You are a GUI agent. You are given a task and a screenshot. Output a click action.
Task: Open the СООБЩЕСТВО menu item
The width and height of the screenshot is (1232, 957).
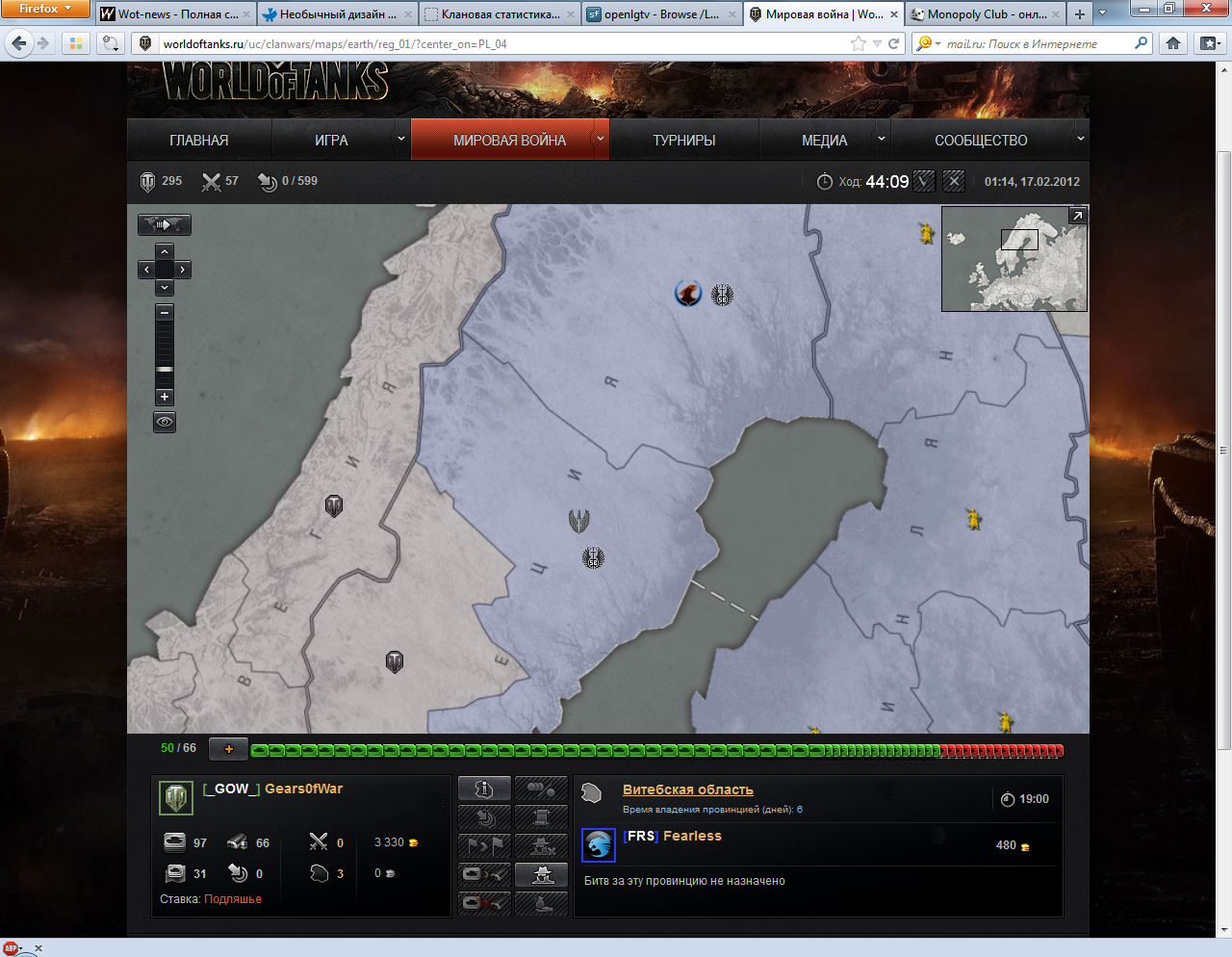pos(981,141)
